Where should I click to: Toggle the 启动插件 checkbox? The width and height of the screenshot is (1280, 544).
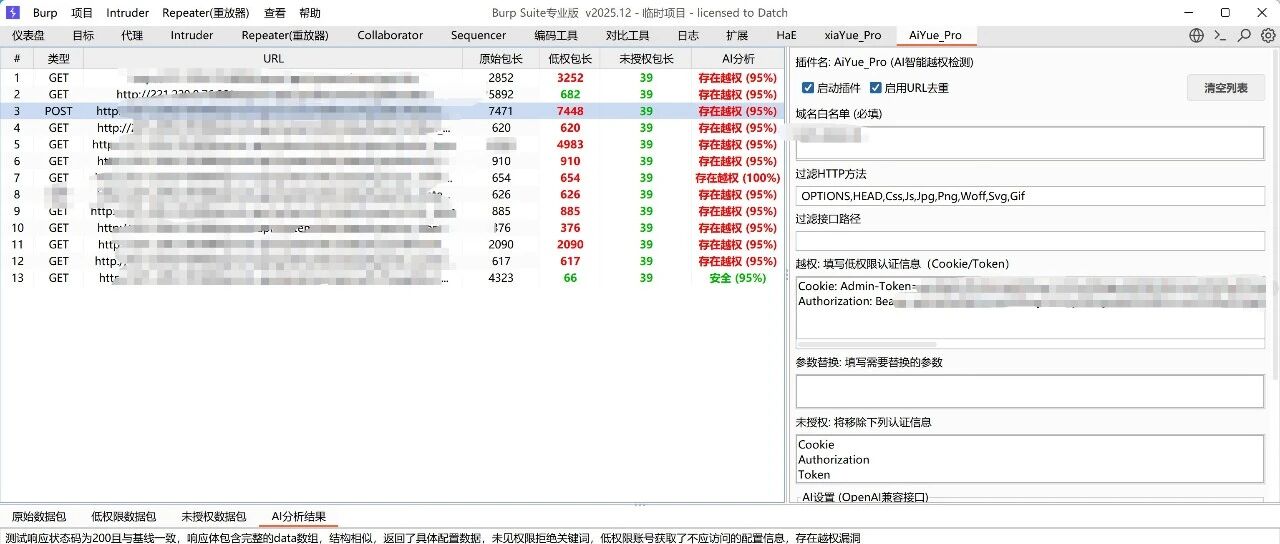point(808,88)
